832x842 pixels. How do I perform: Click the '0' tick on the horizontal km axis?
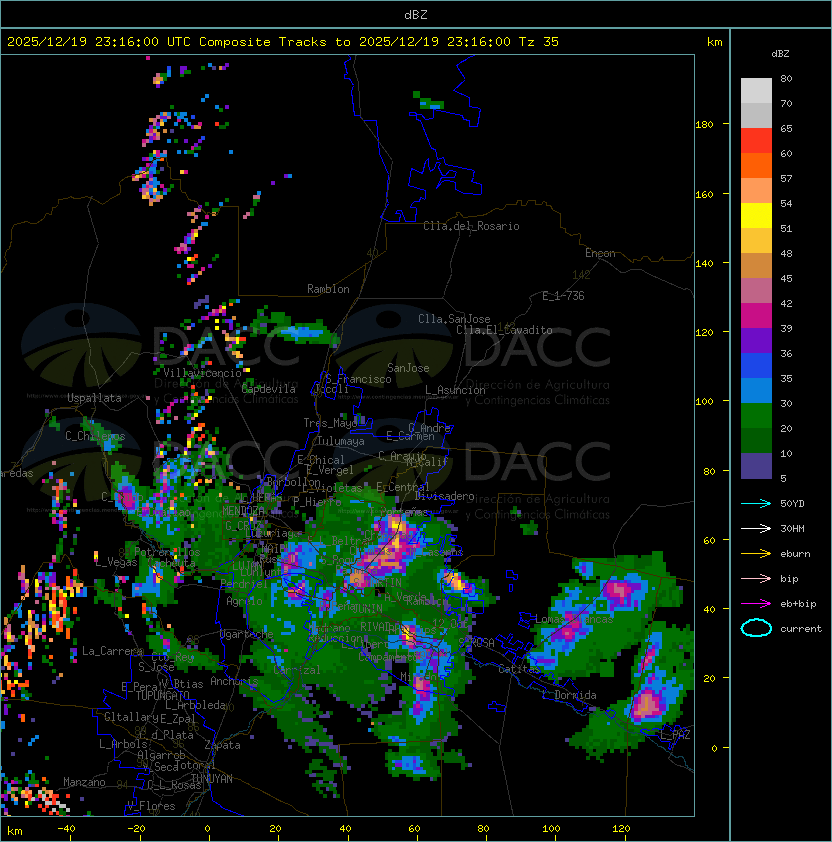click(208, 829)
